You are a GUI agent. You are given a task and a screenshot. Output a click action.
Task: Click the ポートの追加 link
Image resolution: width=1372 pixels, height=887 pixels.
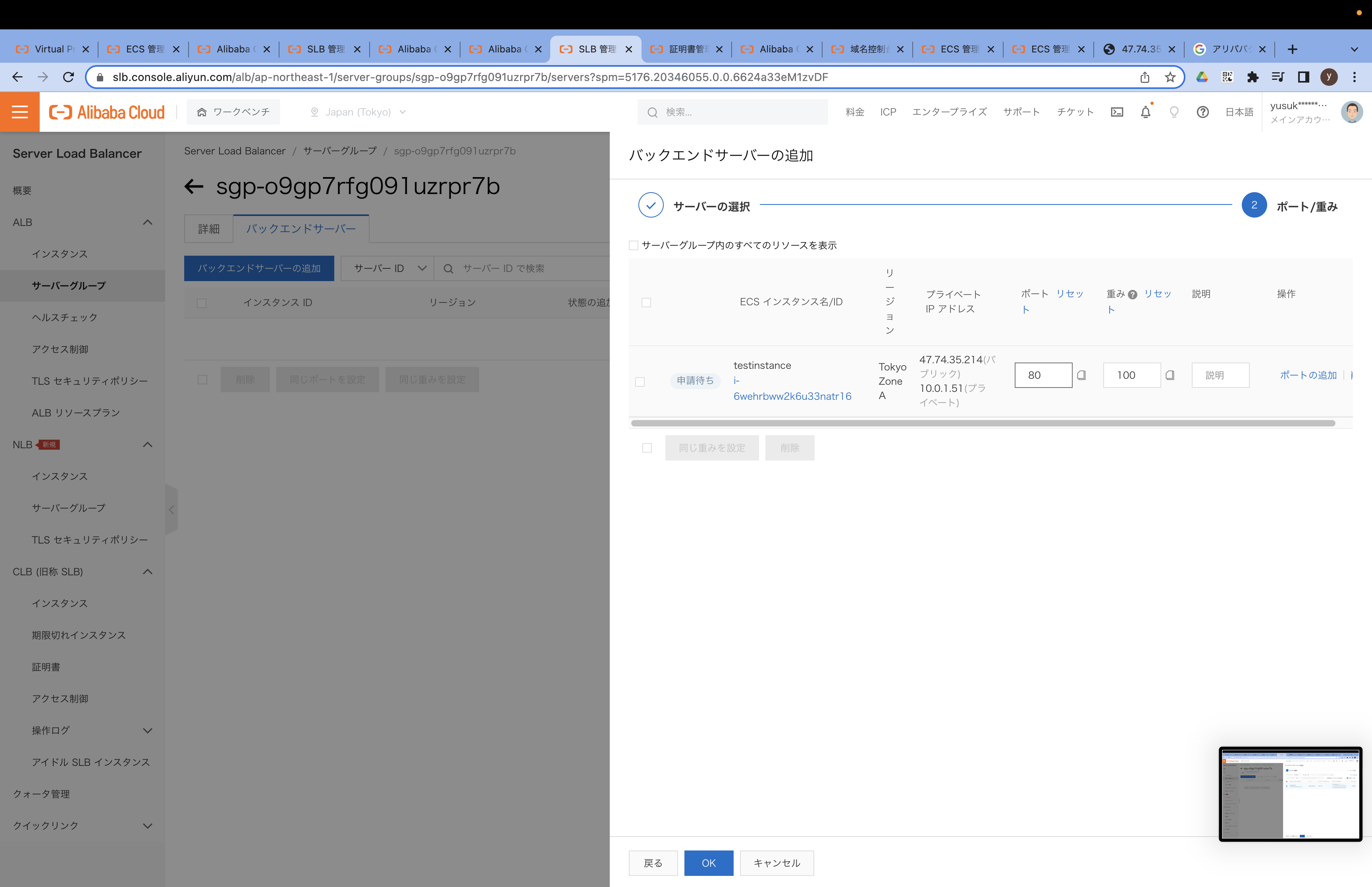pyautogui.click(x=1308, y=375)
